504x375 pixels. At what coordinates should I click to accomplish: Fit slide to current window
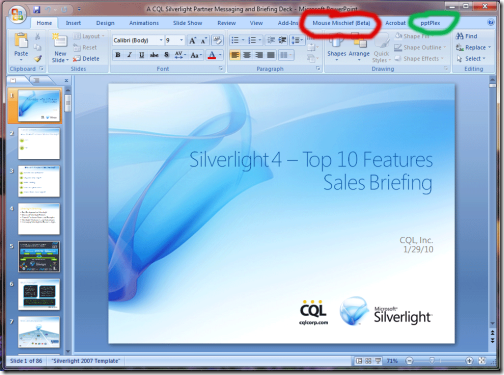[x=482, y=361]
